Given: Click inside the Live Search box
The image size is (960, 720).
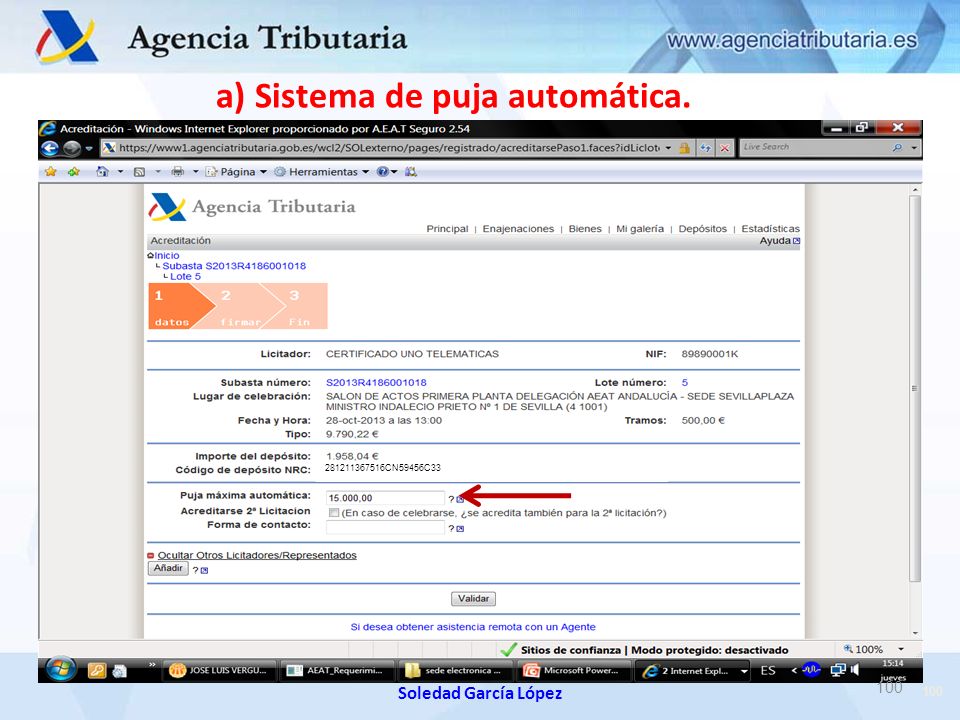Looking at the screenshot, I should pyautogui.click(x=814, y=148).
